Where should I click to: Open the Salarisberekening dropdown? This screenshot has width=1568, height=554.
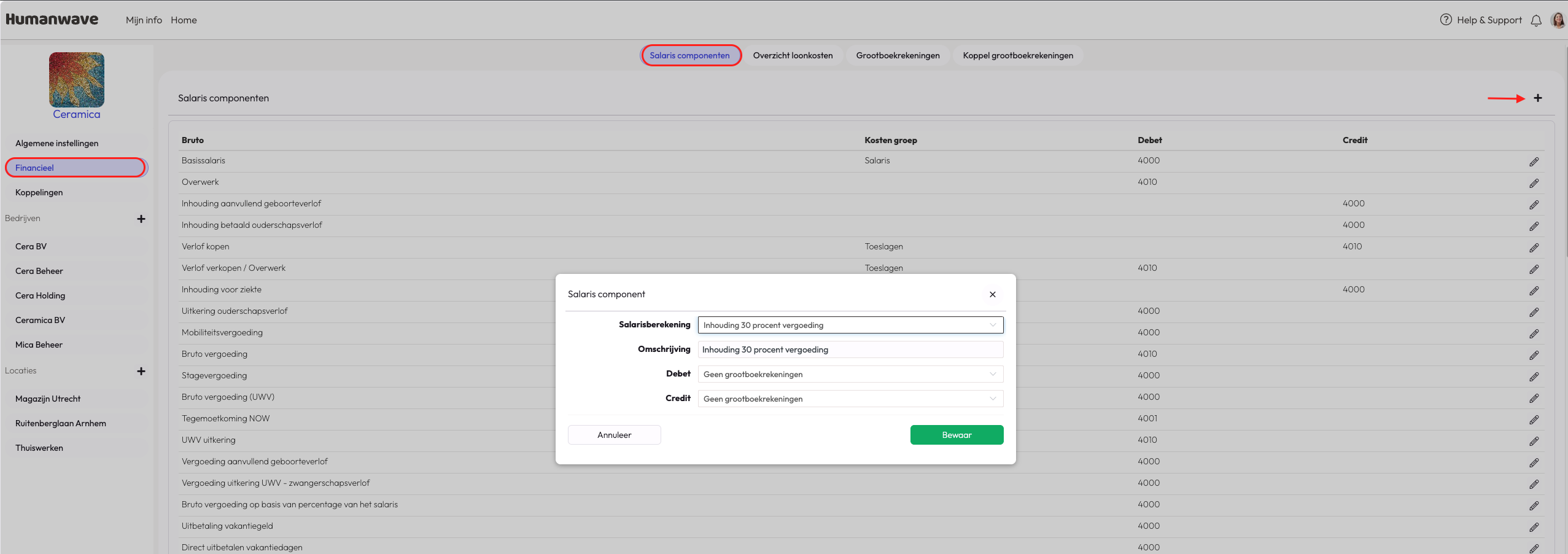[850, 325]
